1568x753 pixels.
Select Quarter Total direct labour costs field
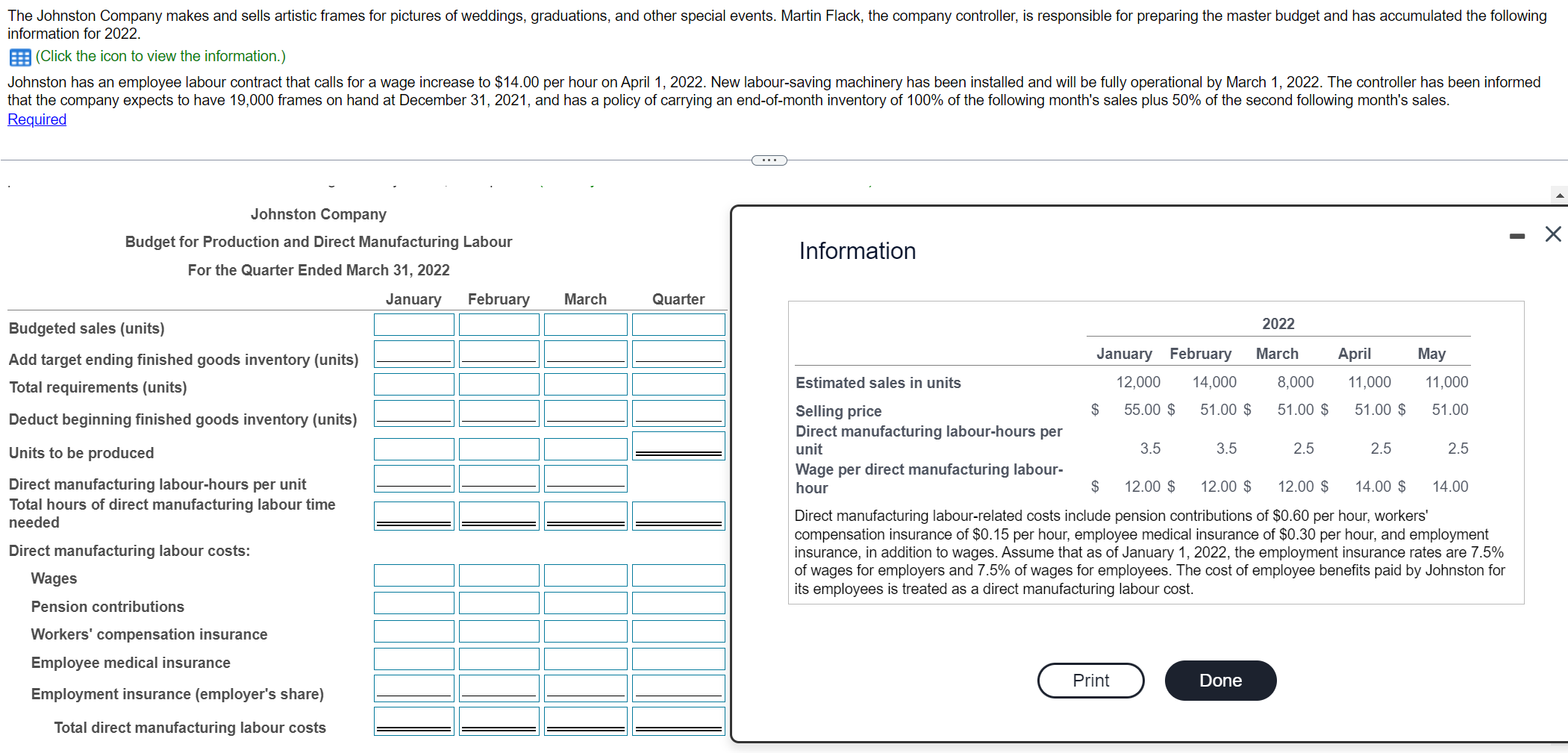click(x=678, y=721)
